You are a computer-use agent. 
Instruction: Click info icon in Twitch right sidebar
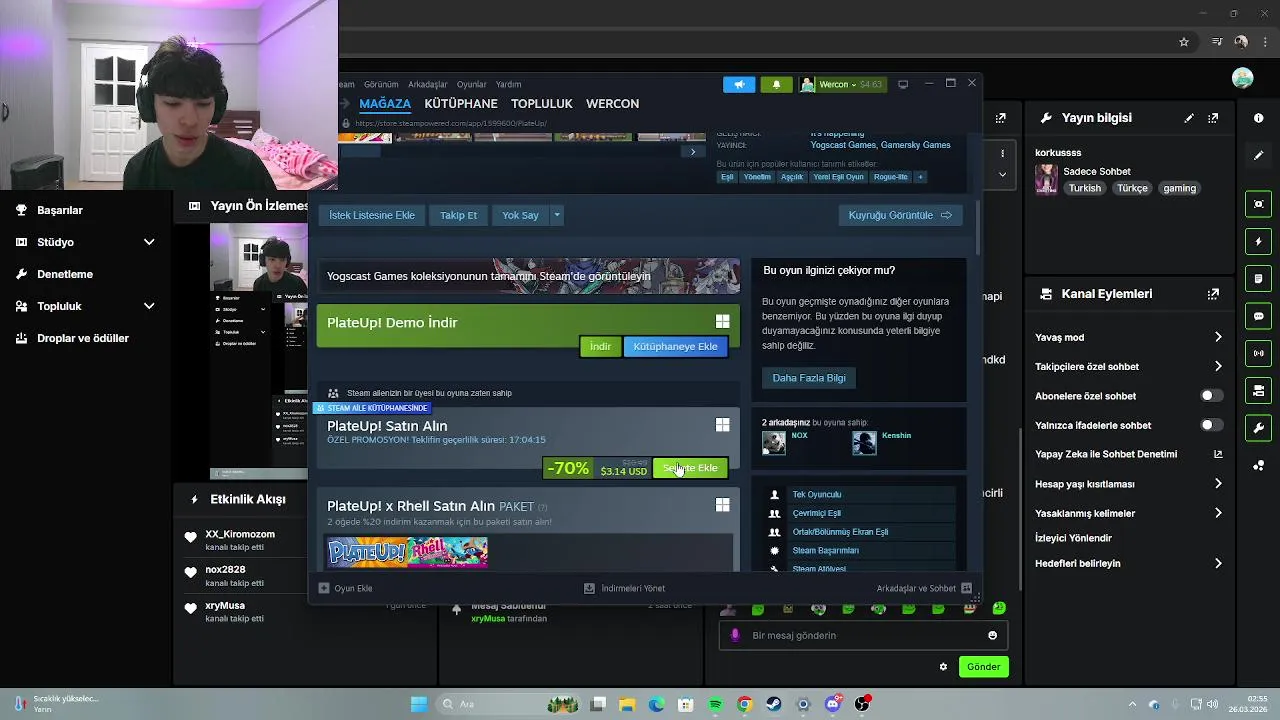pyautogui.click(x=1258, y=118)
